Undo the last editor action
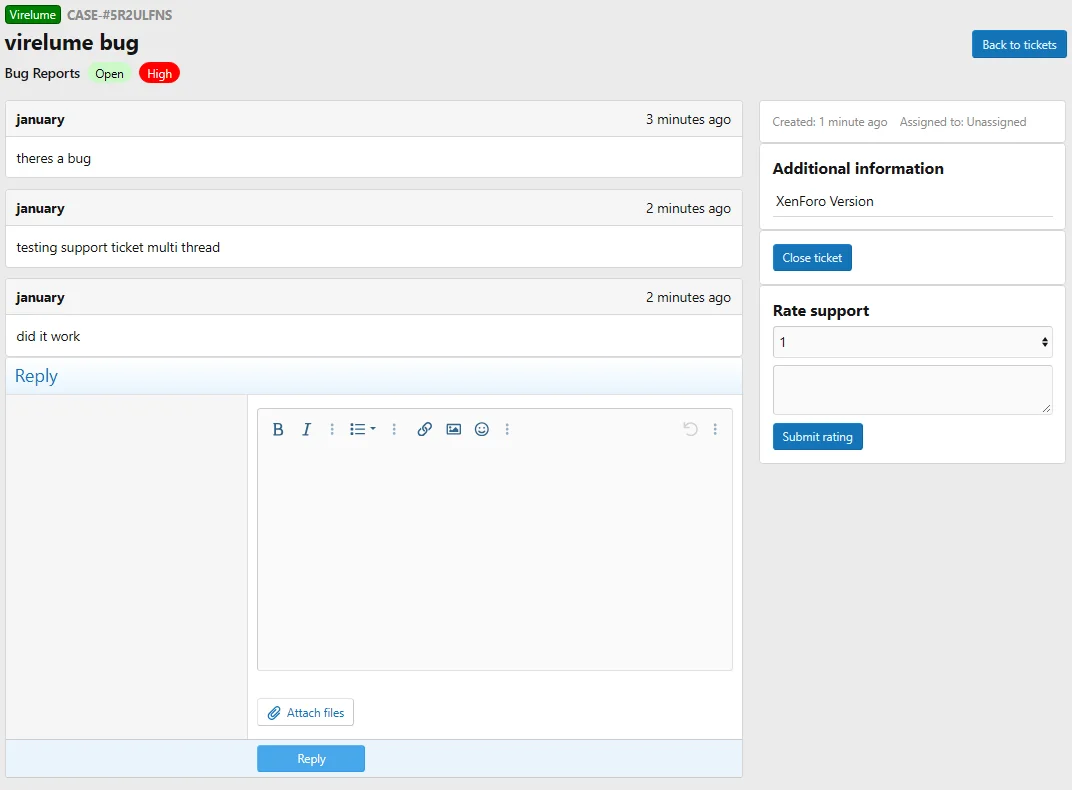Image resolution: width=1072 pixels, height=790 pixels. [691, 429]
